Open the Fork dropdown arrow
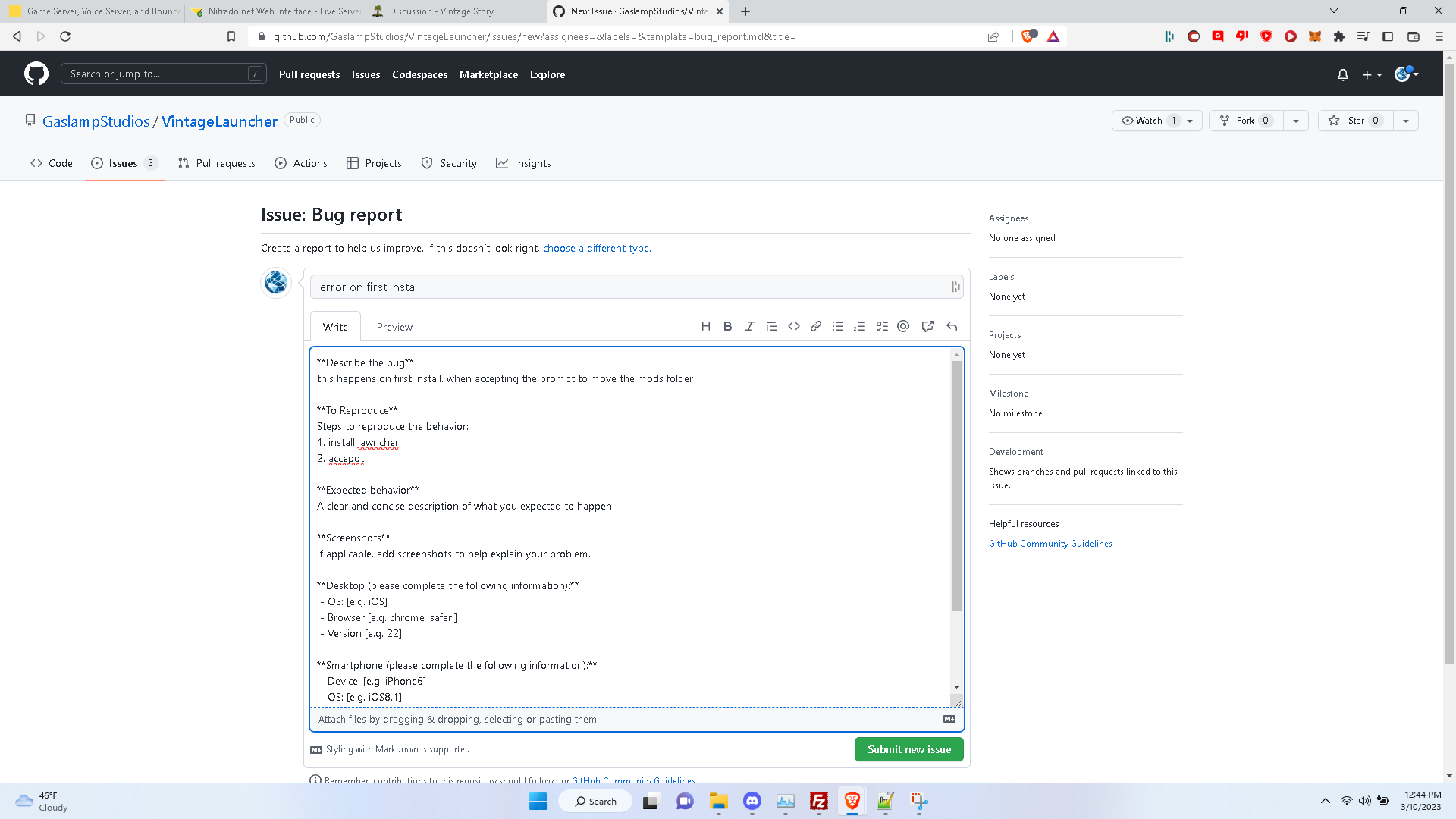This screenshot has height=819, width=1456. (x=1295, y=120)
